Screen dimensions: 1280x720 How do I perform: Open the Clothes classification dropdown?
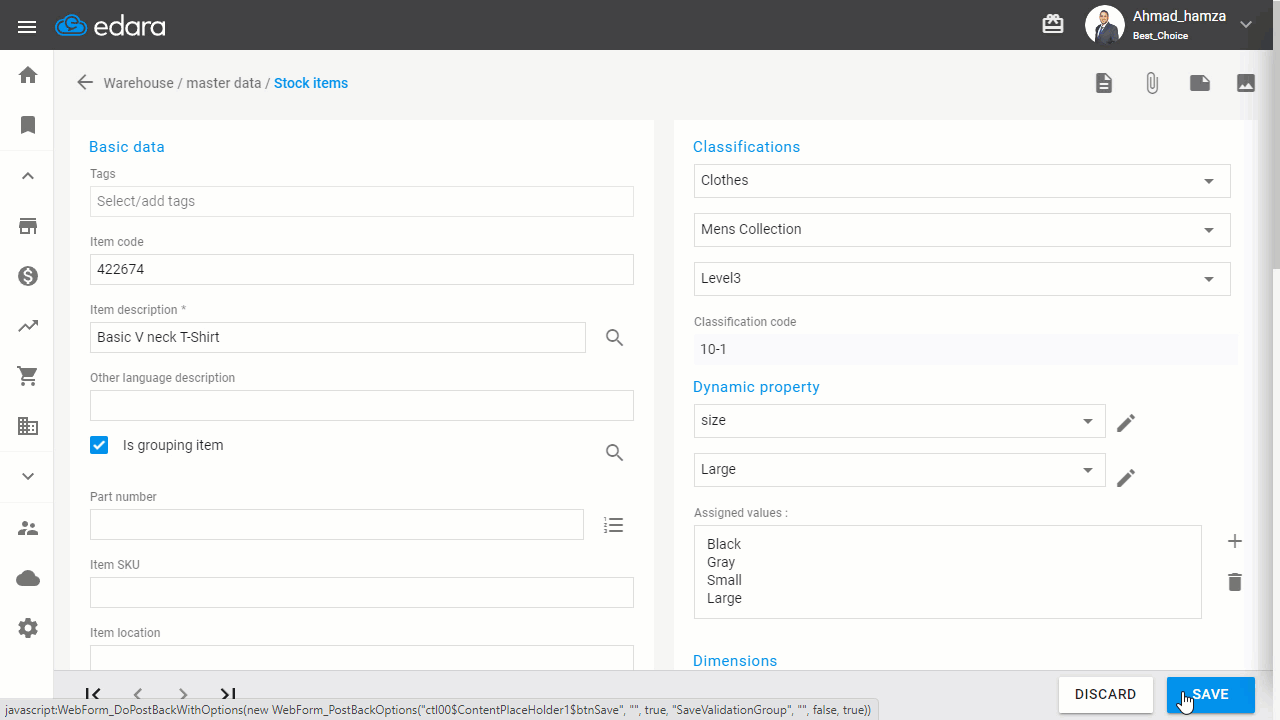962,181
